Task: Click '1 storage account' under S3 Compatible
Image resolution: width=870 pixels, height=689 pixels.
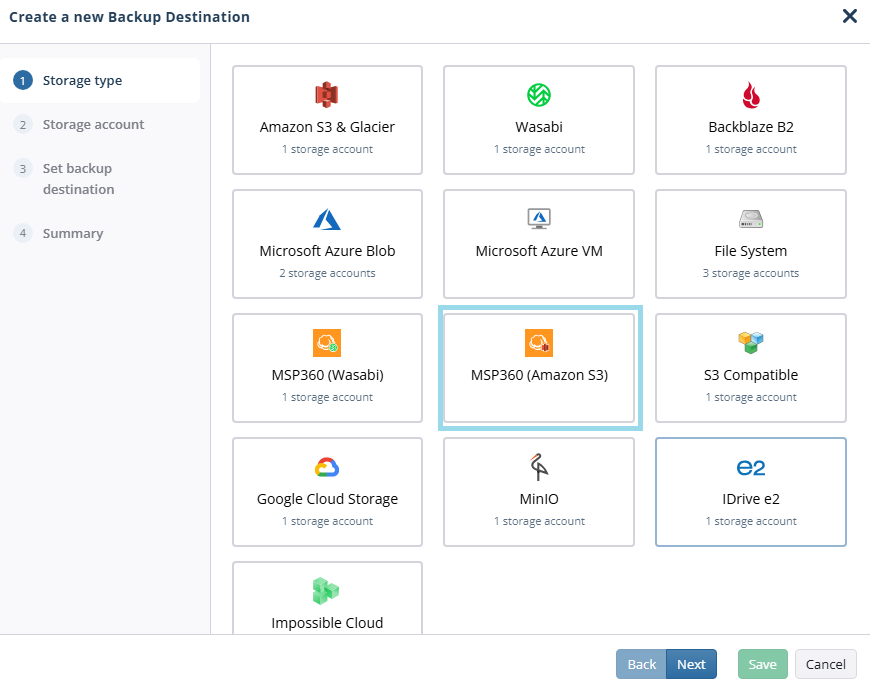Action: pyautogui.click(x=751, y=397)
